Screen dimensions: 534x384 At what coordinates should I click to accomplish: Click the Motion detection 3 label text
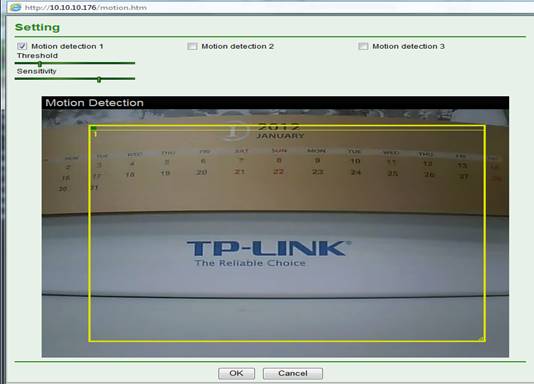click(x=408, y=46)
